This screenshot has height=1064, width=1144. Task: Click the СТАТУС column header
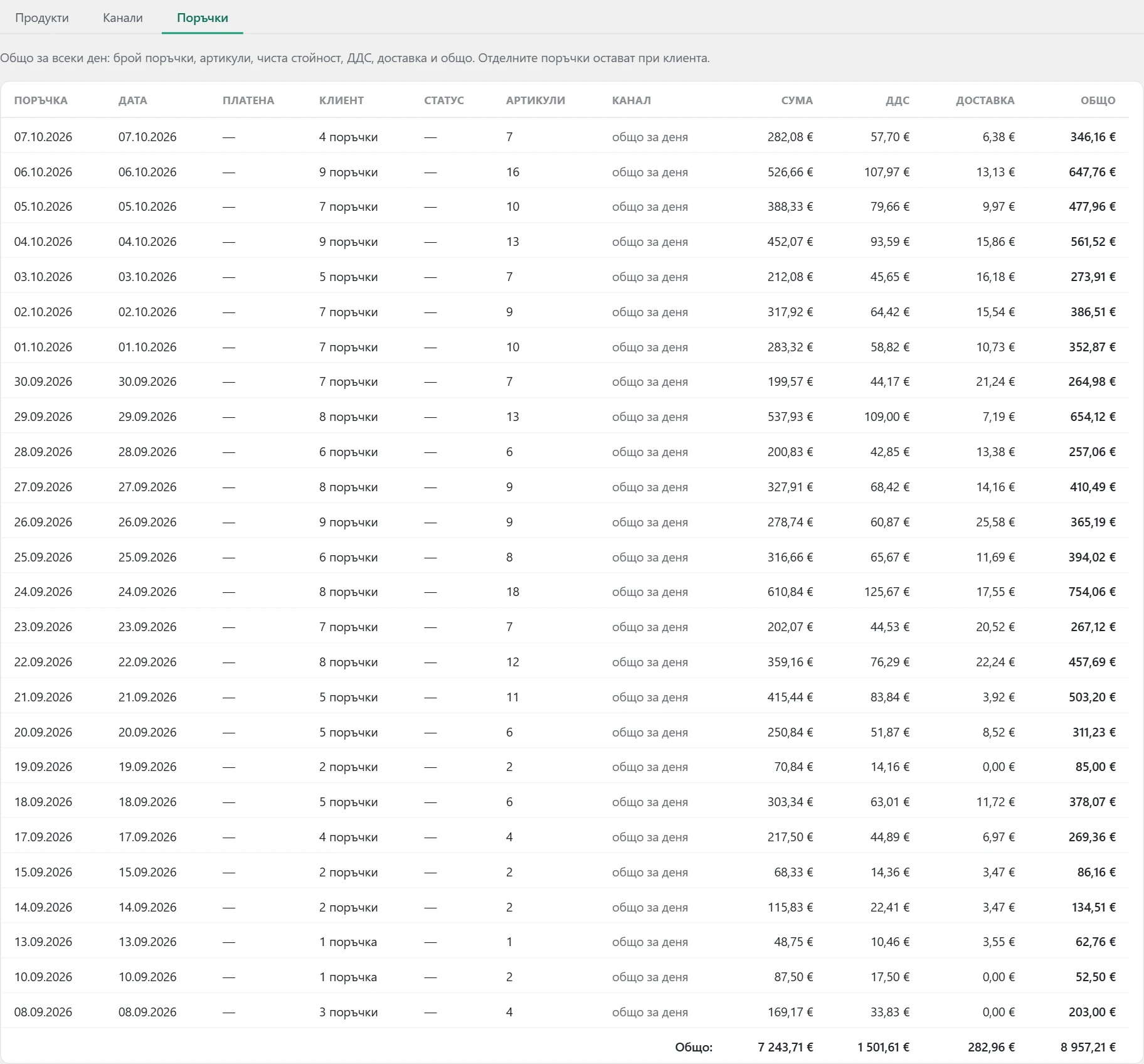point(444,100)
